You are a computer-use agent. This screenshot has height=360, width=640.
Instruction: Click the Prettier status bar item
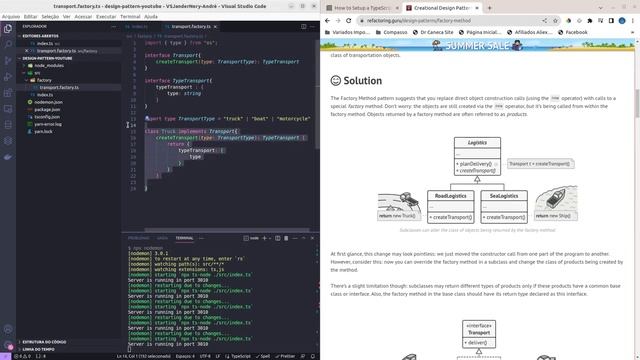click(285, 356)
